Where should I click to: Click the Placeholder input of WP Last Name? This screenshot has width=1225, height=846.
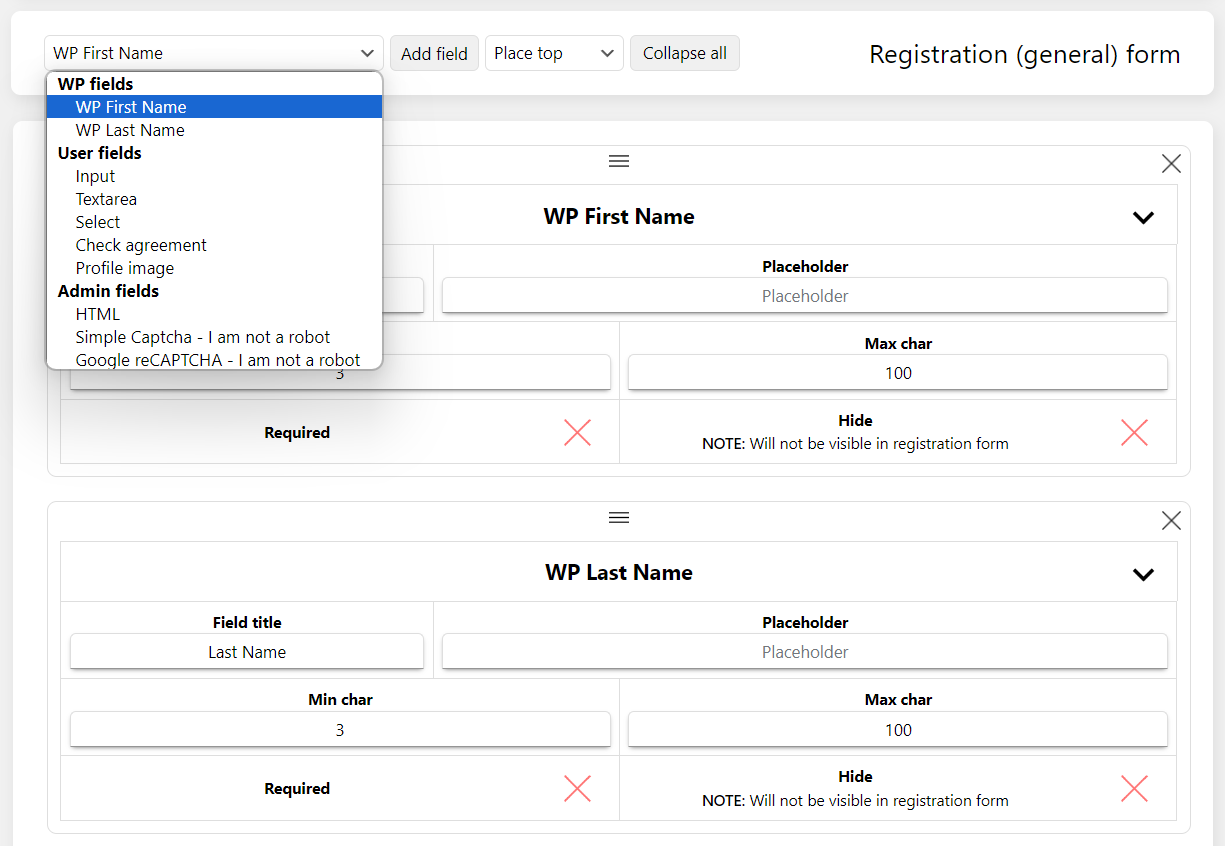[805, 652]
